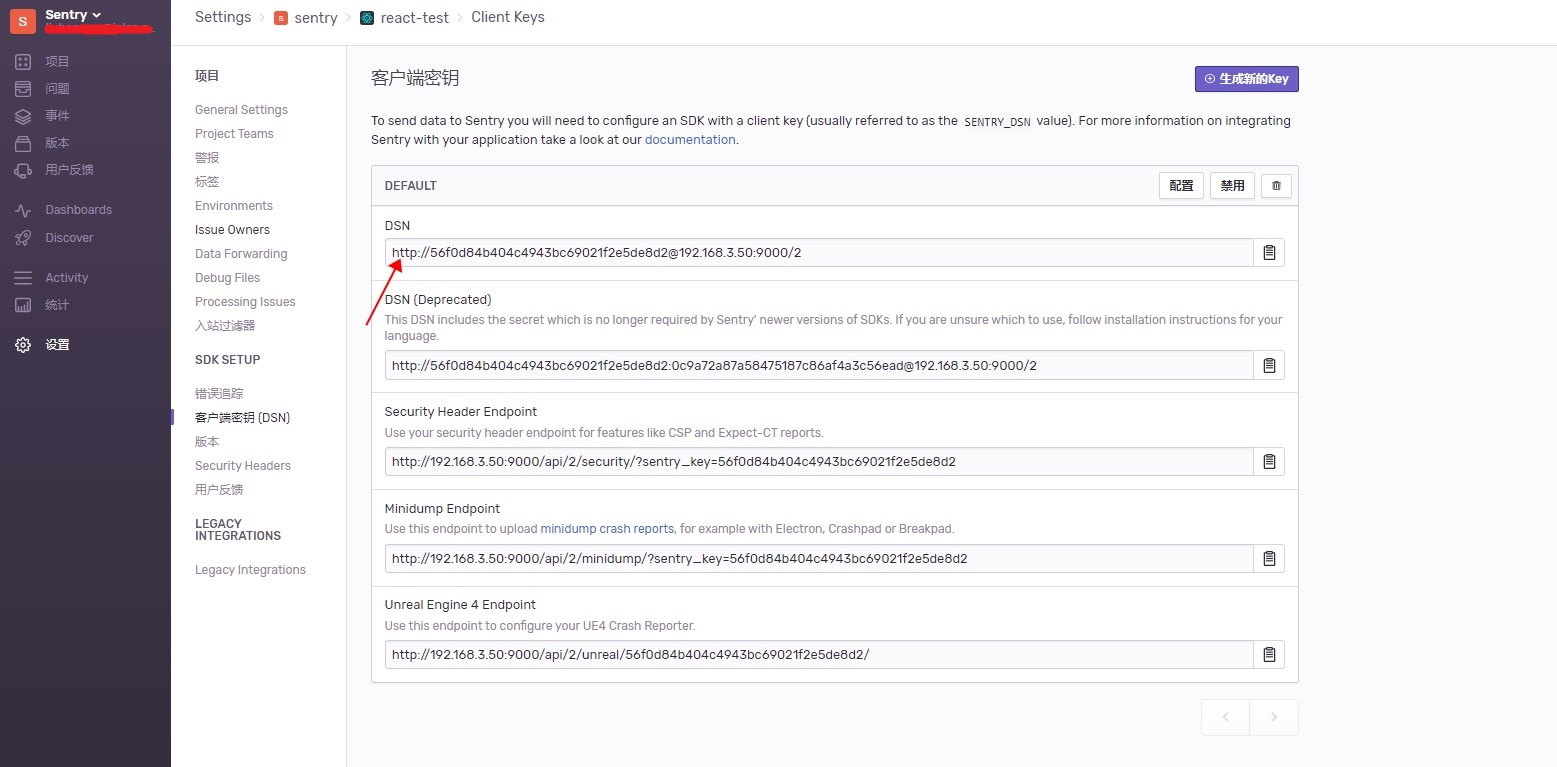Viewport: 1557px width, 767px height.
Task: Open the Dashboards pulse icon
Action: (23, 210)
